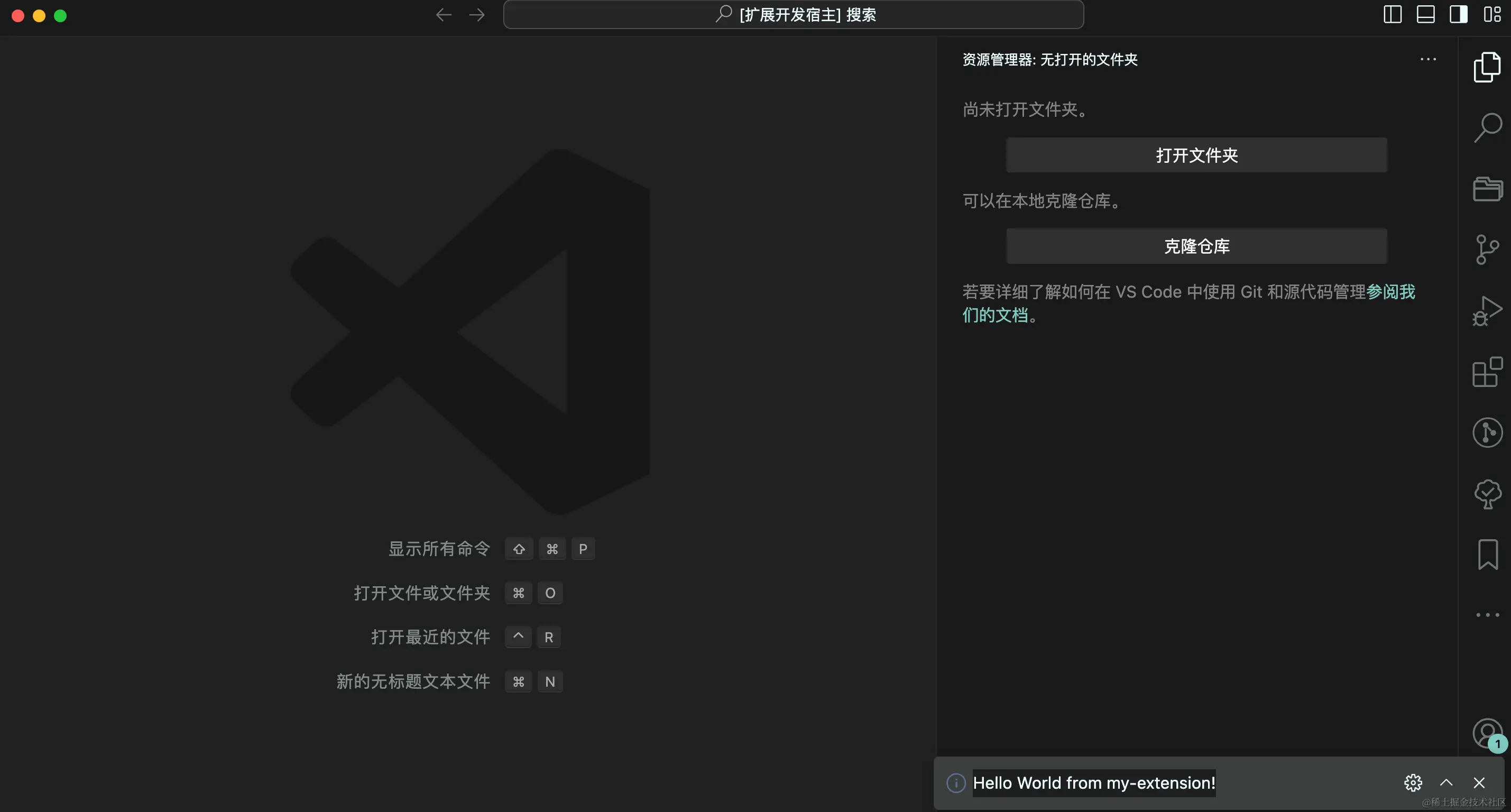Toggle the primary side bar layout
This screenshot has width=1511, height=812.
tap(1392, 15)
